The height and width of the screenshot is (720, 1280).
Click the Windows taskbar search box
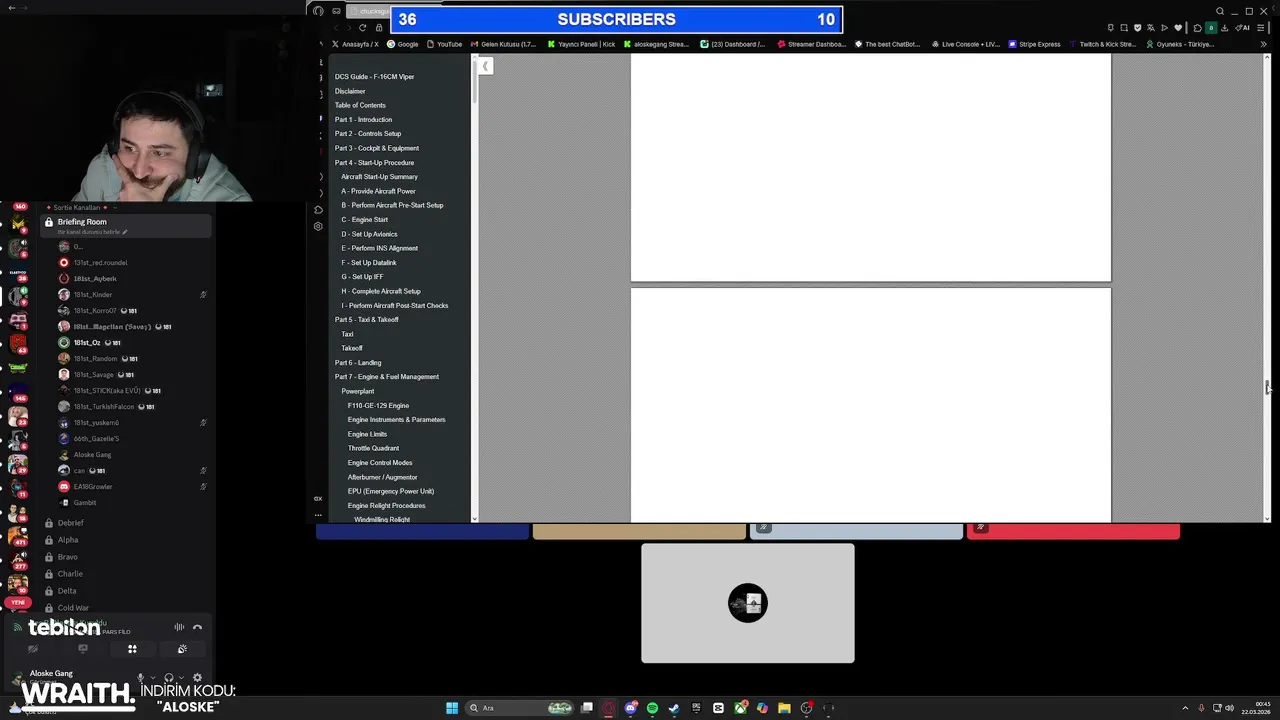pos(520,708)
